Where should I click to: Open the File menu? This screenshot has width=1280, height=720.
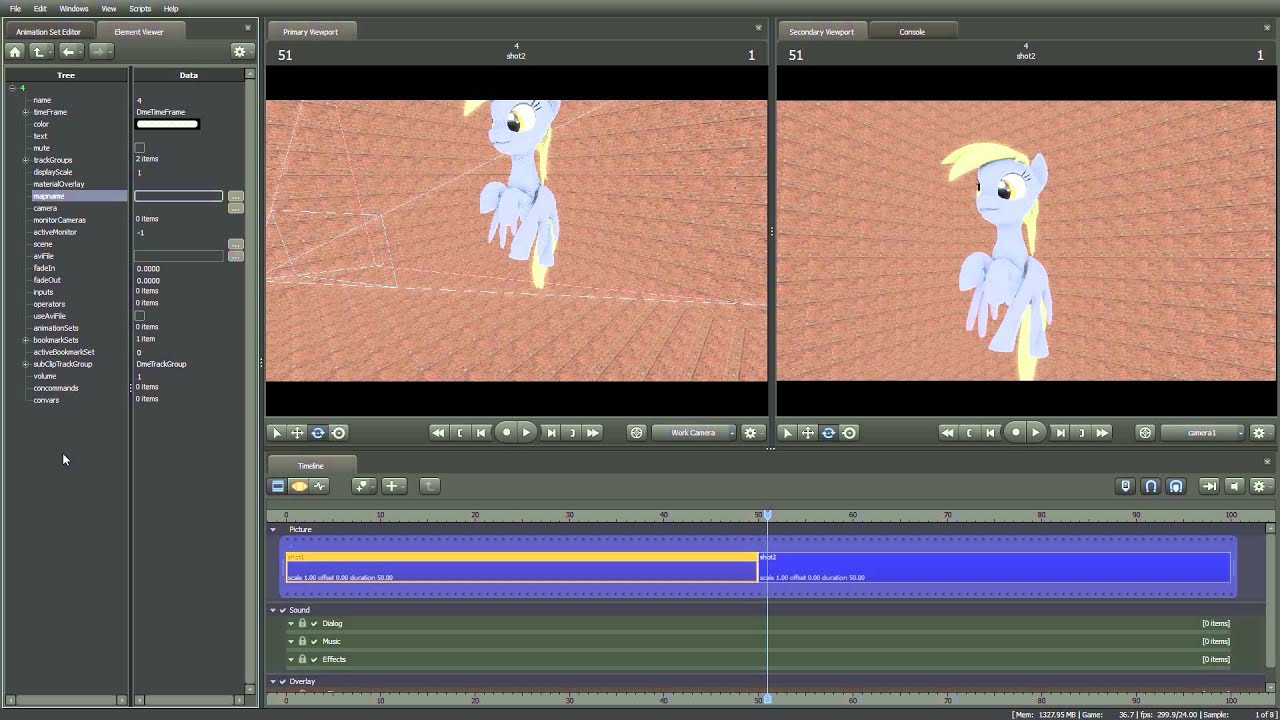tap(15, 9)
